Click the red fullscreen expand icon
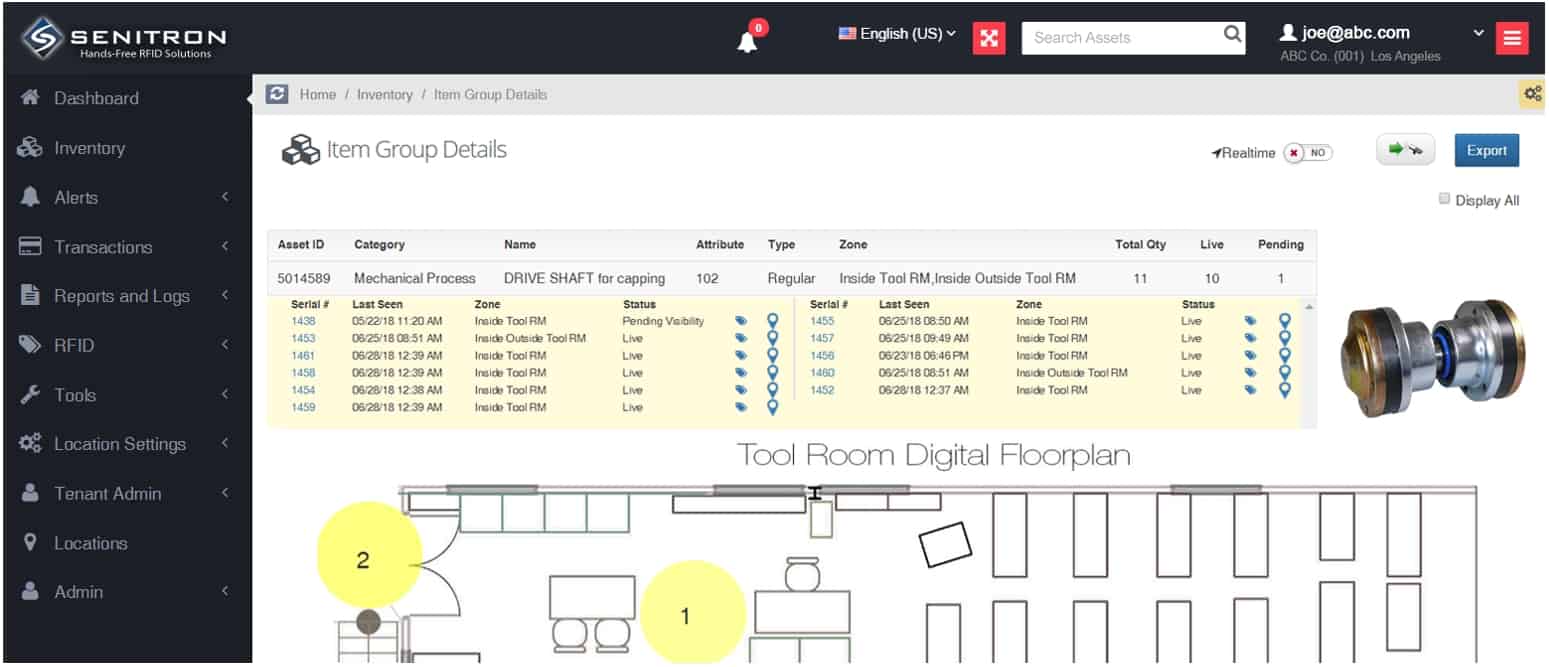The height and width of the screenshot is (667, 1549). 988,38
